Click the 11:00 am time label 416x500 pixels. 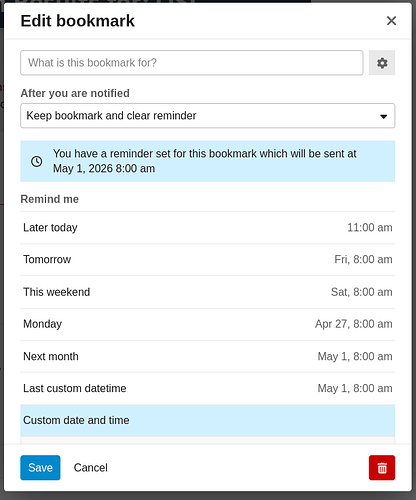[370, 228]
